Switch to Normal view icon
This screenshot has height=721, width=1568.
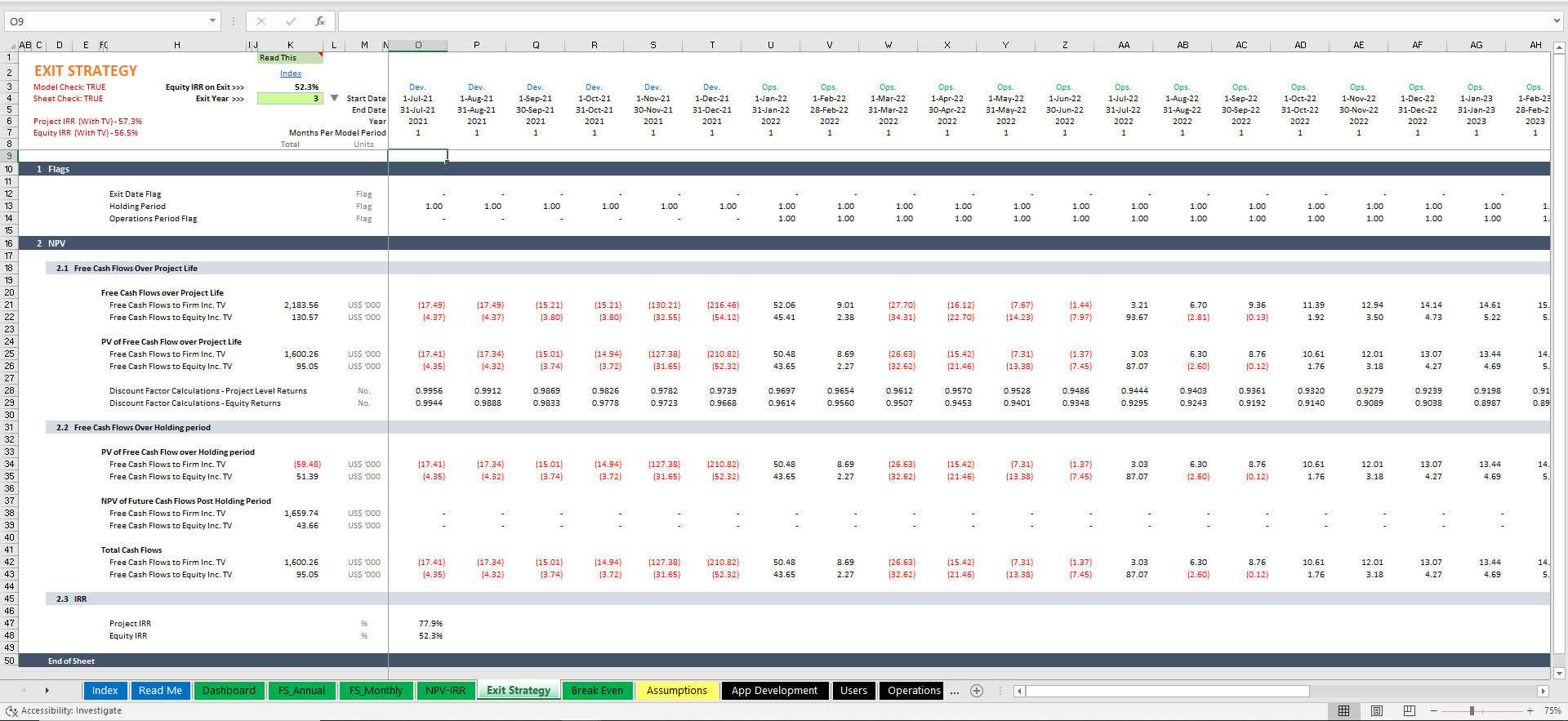point(1343,711)
